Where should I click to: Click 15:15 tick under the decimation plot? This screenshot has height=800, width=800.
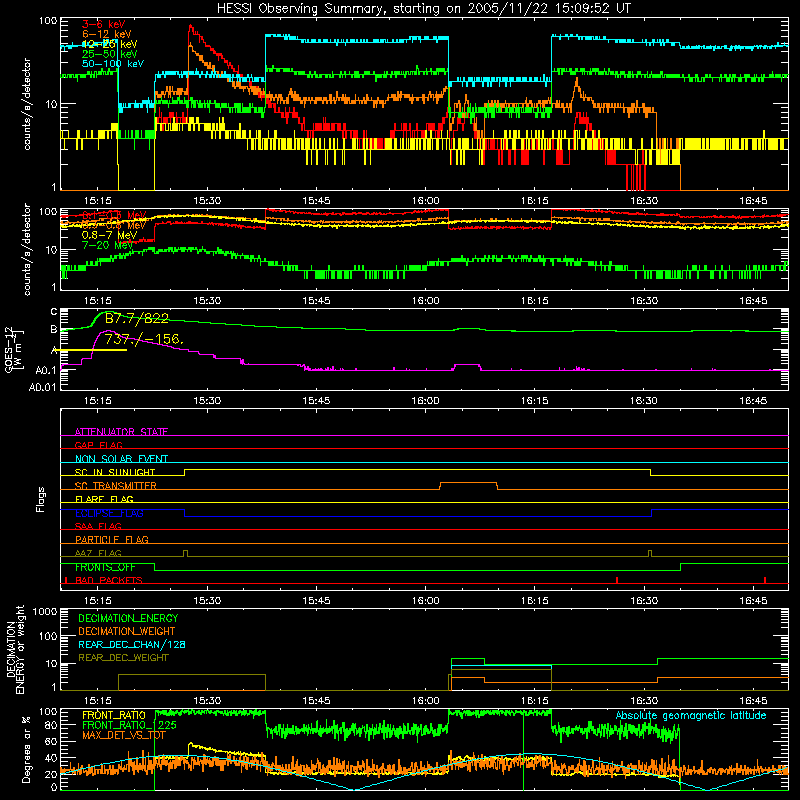point(97,701)
